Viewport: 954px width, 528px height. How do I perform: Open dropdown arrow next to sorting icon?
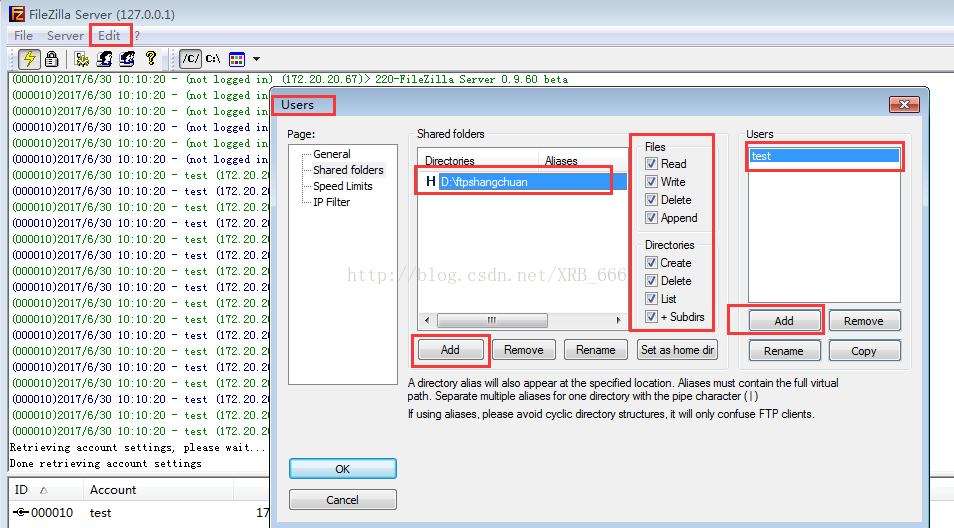256,59
